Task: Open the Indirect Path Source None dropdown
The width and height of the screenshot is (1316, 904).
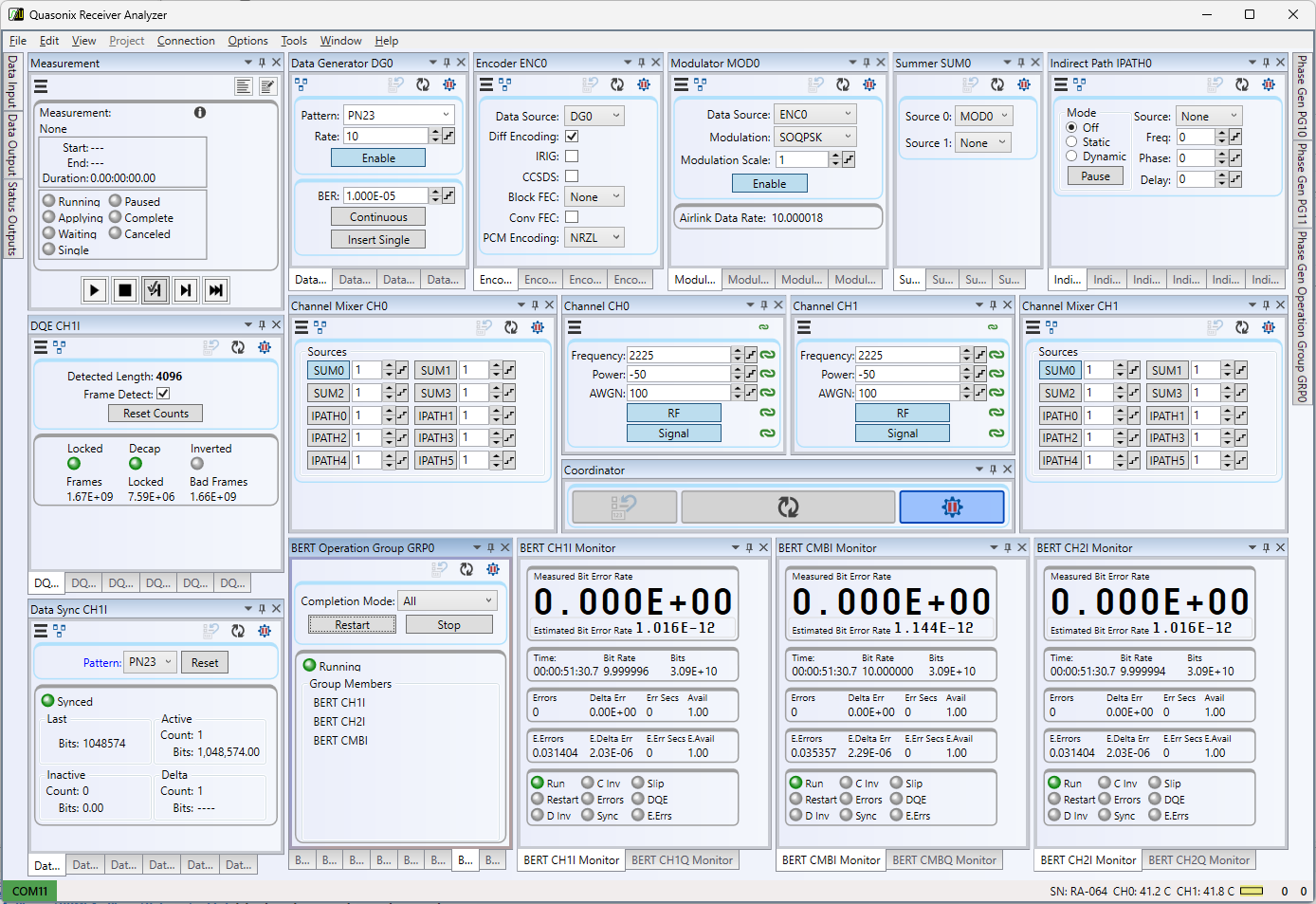Action: point(1209,116)
